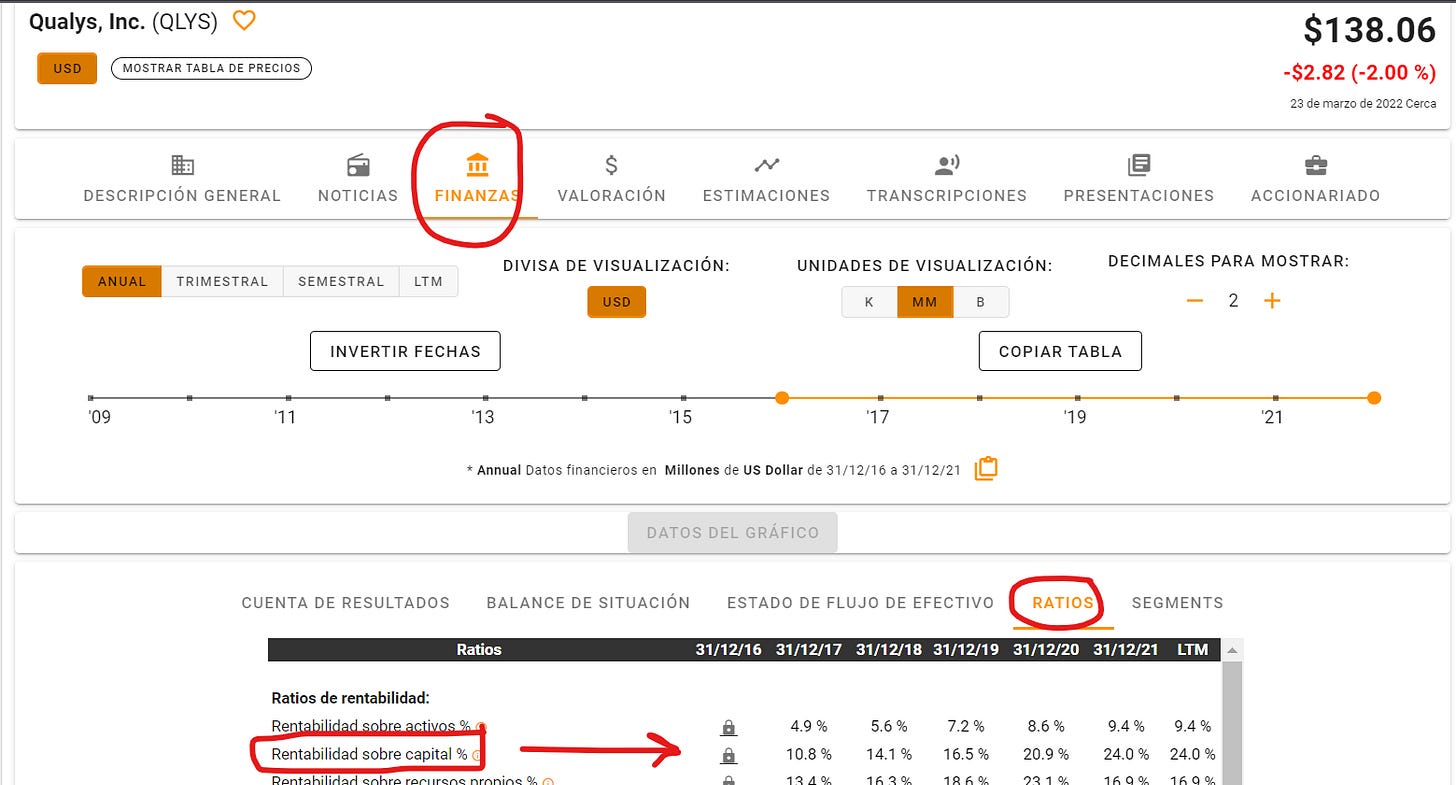Select B display units
Screen dimensions: 1456x785
[x=981, y=302]
